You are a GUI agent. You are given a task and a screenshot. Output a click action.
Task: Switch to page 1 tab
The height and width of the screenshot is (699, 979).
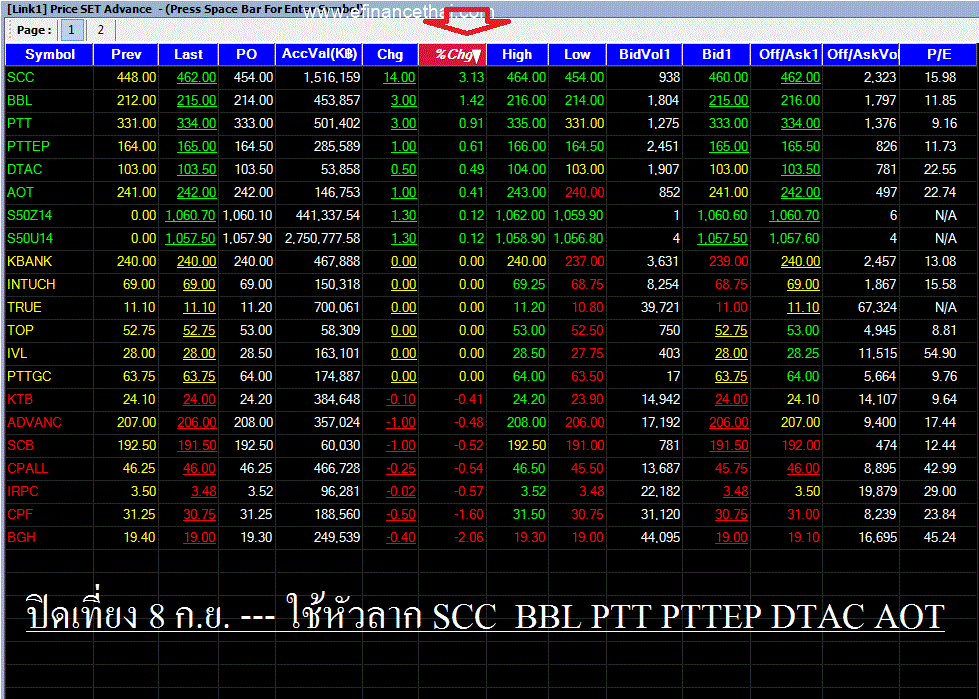point(71,30)
